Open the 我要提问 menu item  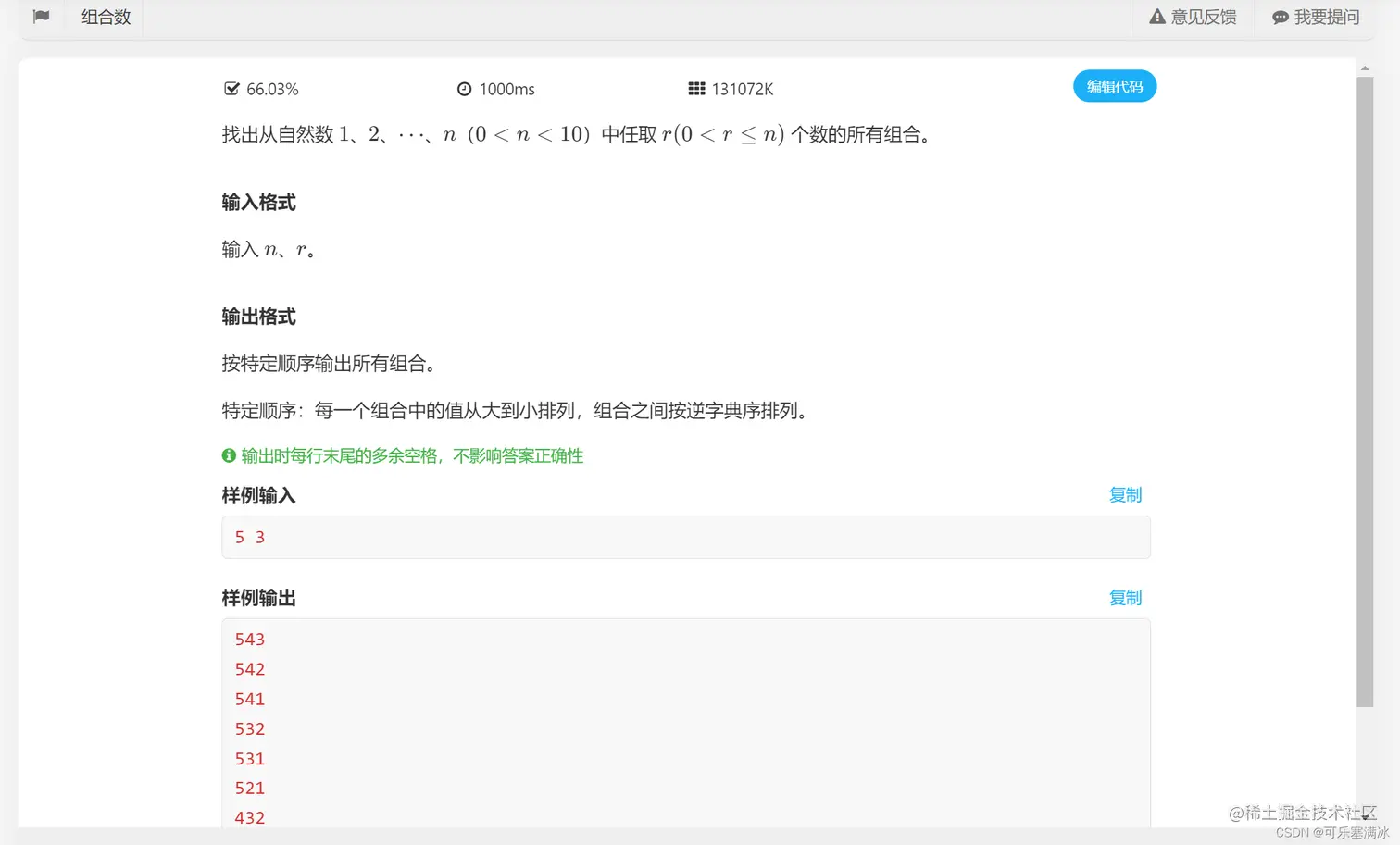click(1316, 16)
